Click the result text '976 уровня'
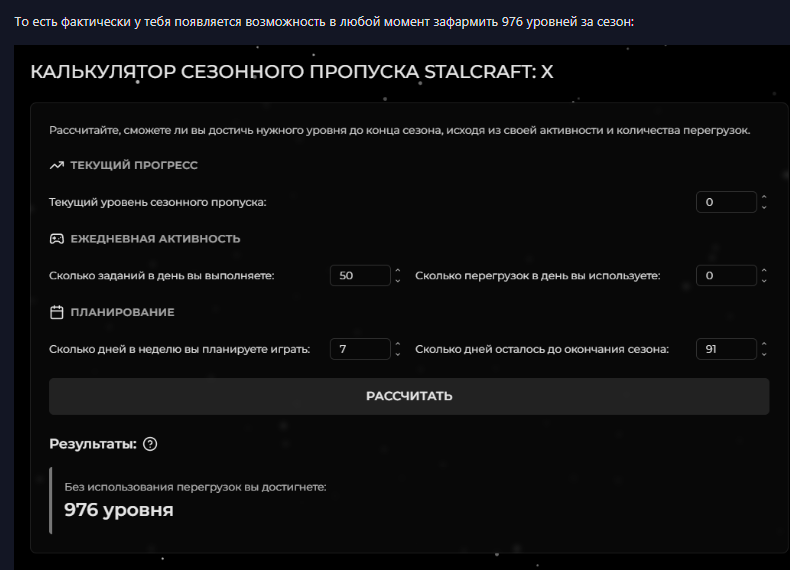790x570 pixels. pos(119,510)
